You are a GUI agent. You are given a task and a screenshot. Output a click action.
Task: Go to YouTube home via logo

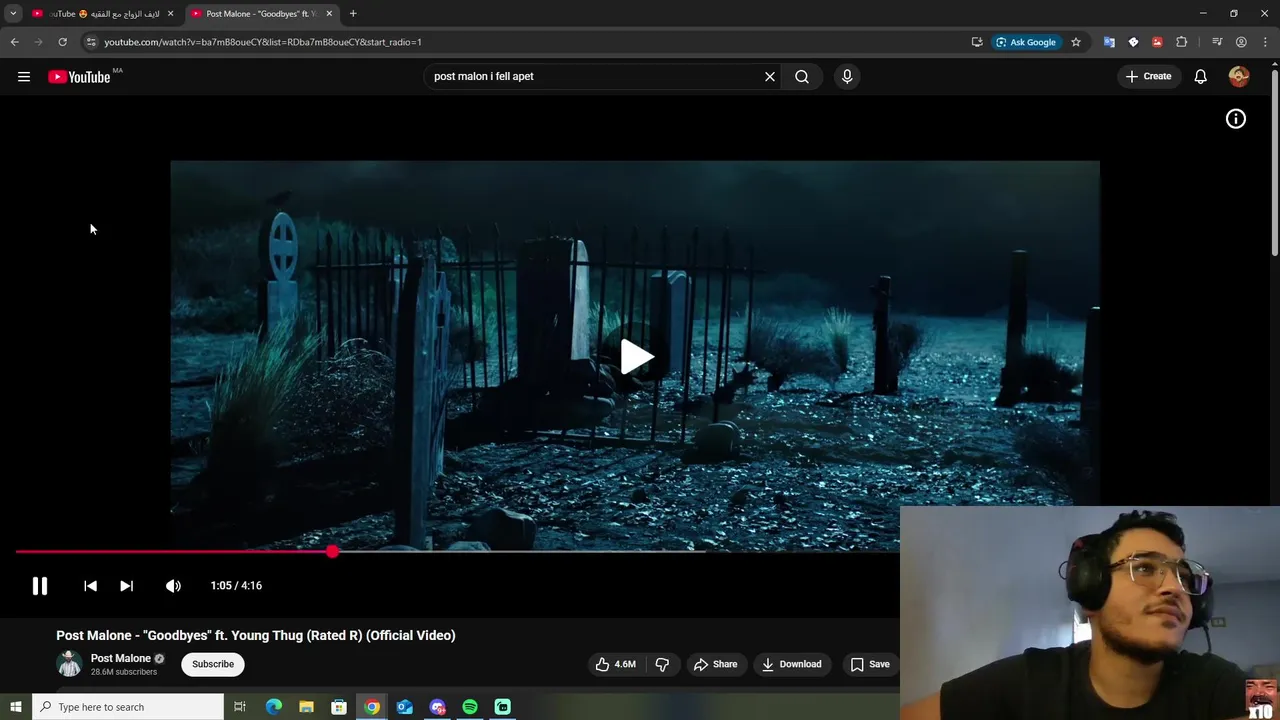point(80,77)
